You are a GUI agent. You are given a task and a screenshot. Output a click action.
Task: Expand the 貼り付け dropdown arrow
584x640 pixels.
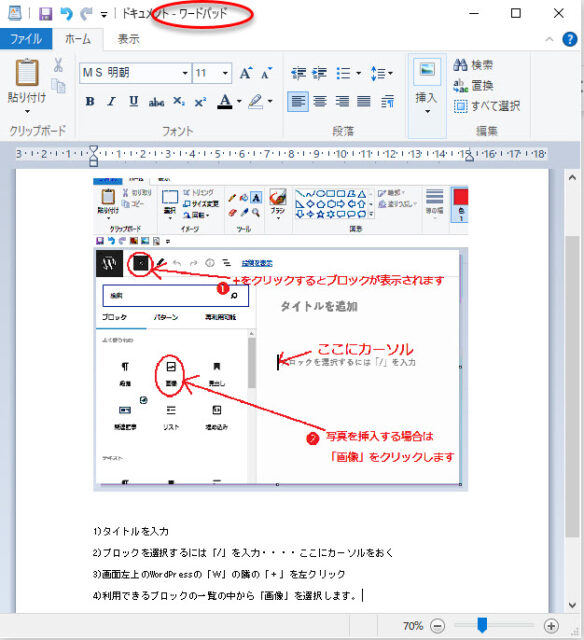point(27,111)
